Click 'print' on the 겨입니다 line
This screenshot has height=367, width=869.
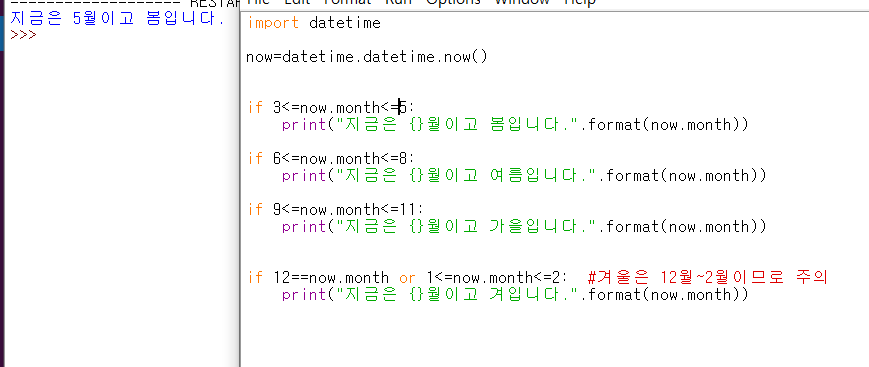[304, 294]
